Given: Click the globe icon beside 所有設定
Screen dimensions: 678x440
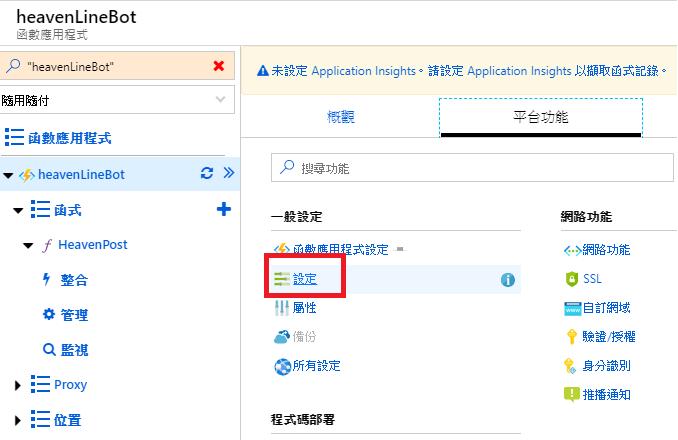Looking at the screenshot, I should (282, 367).
